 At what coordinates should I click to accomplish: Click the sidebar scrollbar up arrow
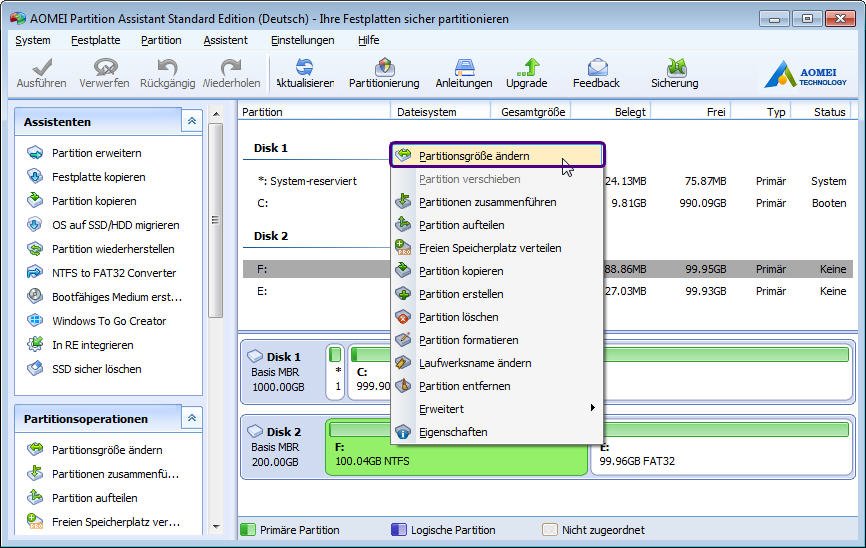click(x=216, y=114)
